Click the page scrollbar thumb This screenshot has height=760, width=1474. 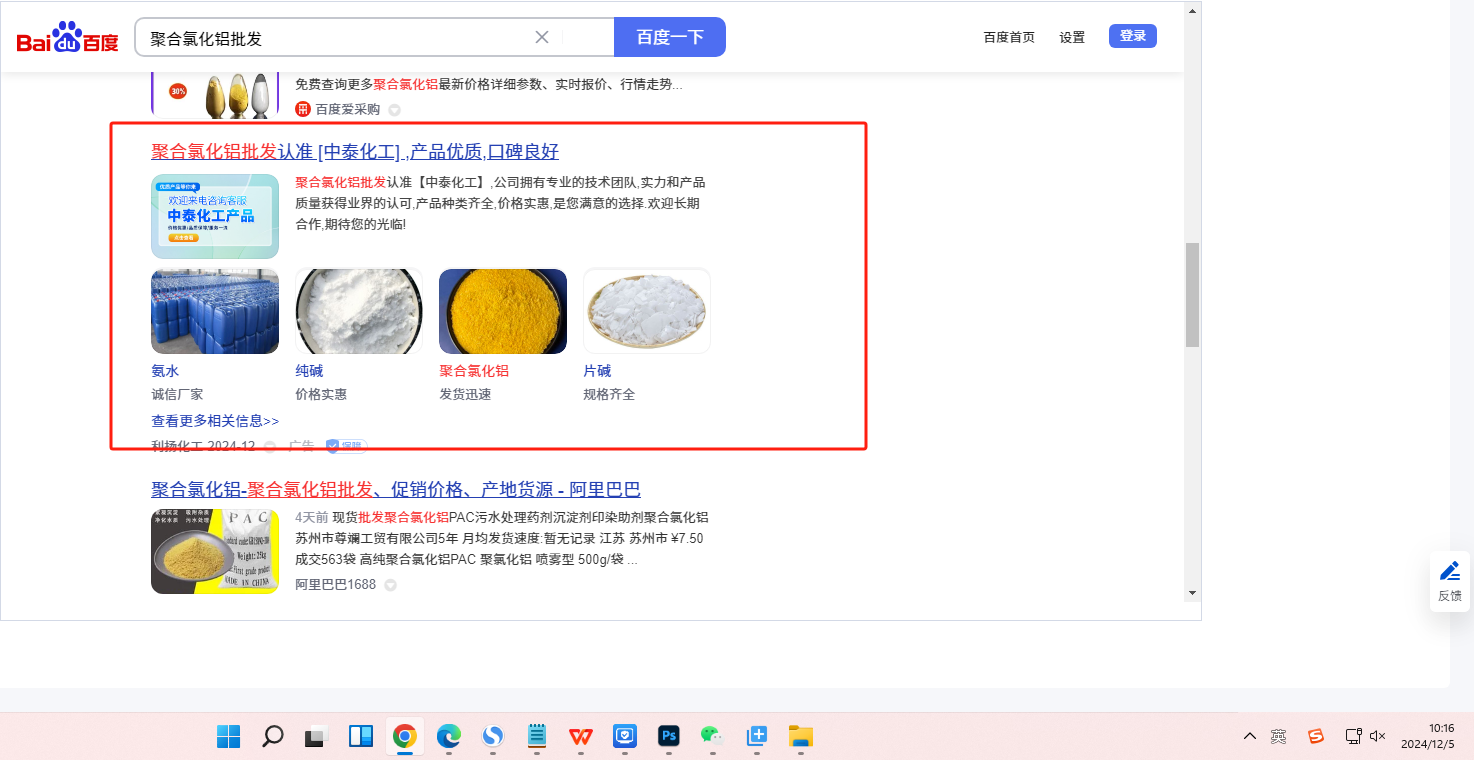[1192, 295]
